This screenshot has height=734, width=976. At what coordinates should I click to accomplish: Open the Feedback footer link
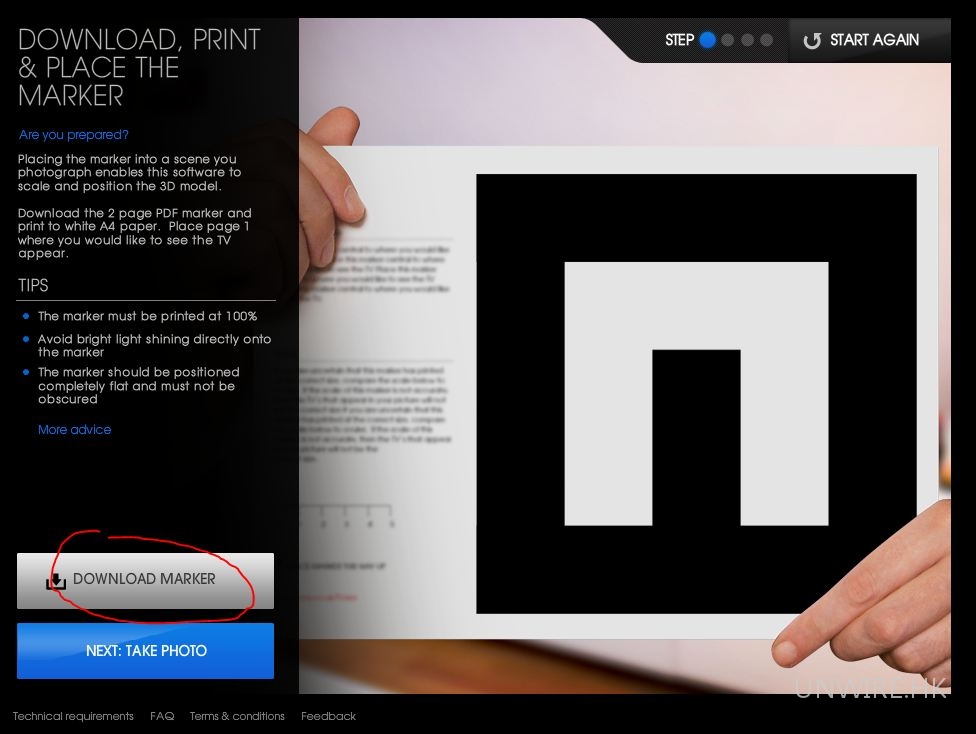(328, 716)
